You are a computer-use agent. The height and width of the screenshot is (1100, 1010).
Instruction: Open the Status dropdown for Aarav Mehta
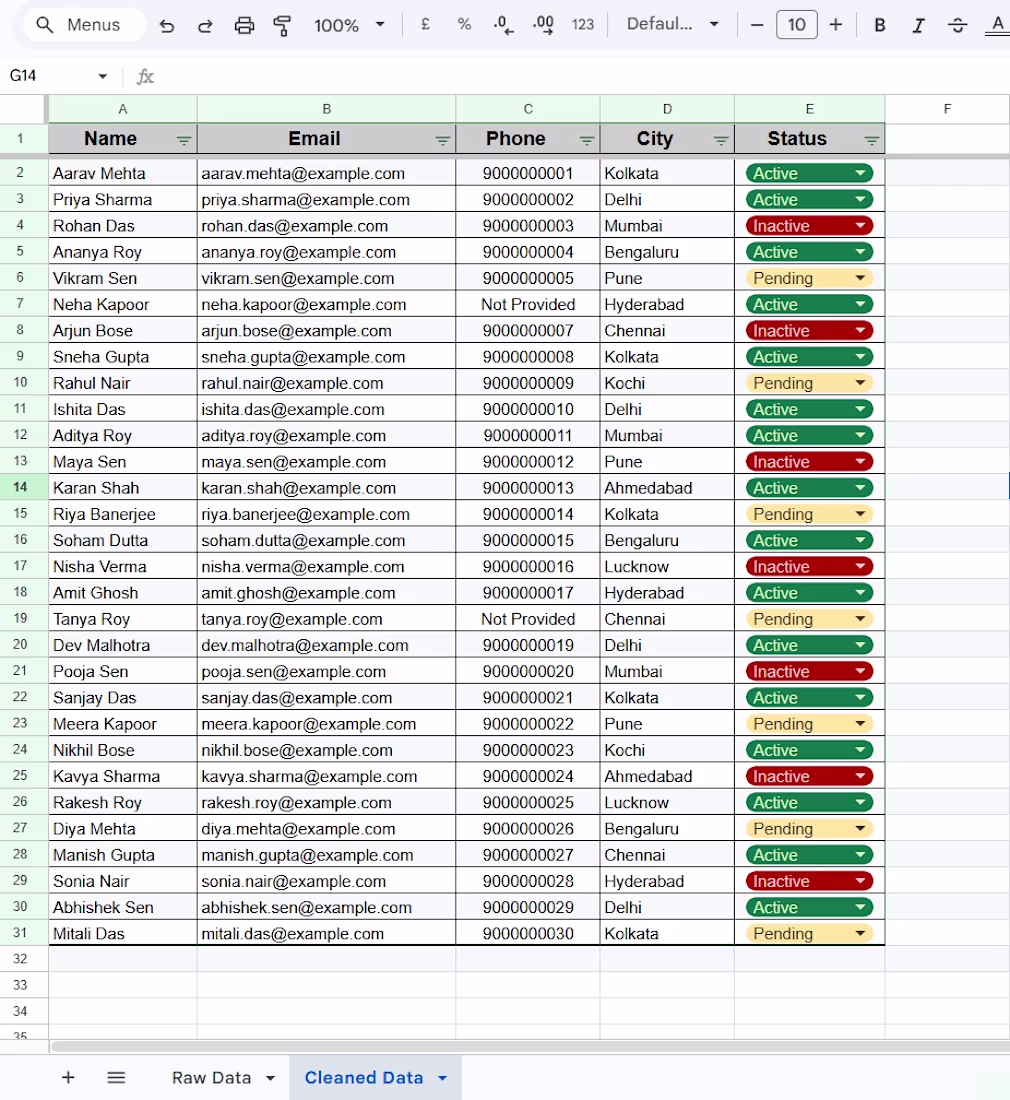(861, 173)
